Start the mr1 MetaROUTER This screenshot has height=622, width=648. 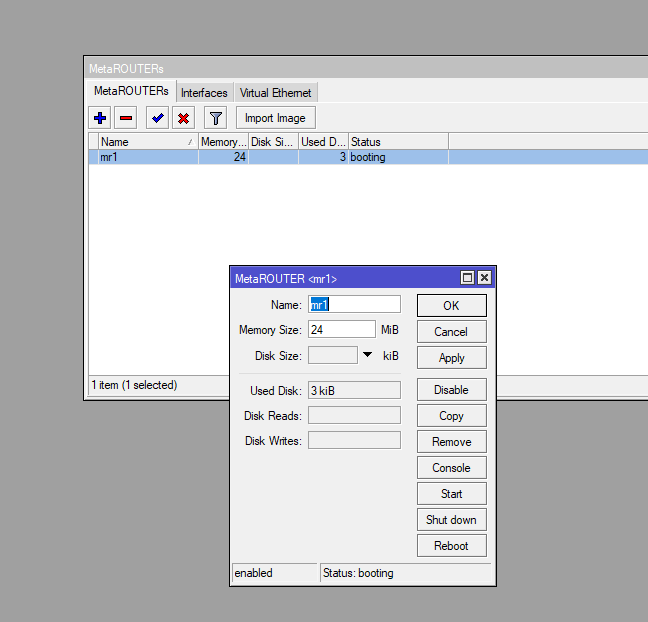pyautogui.click(x=451, y=494)
